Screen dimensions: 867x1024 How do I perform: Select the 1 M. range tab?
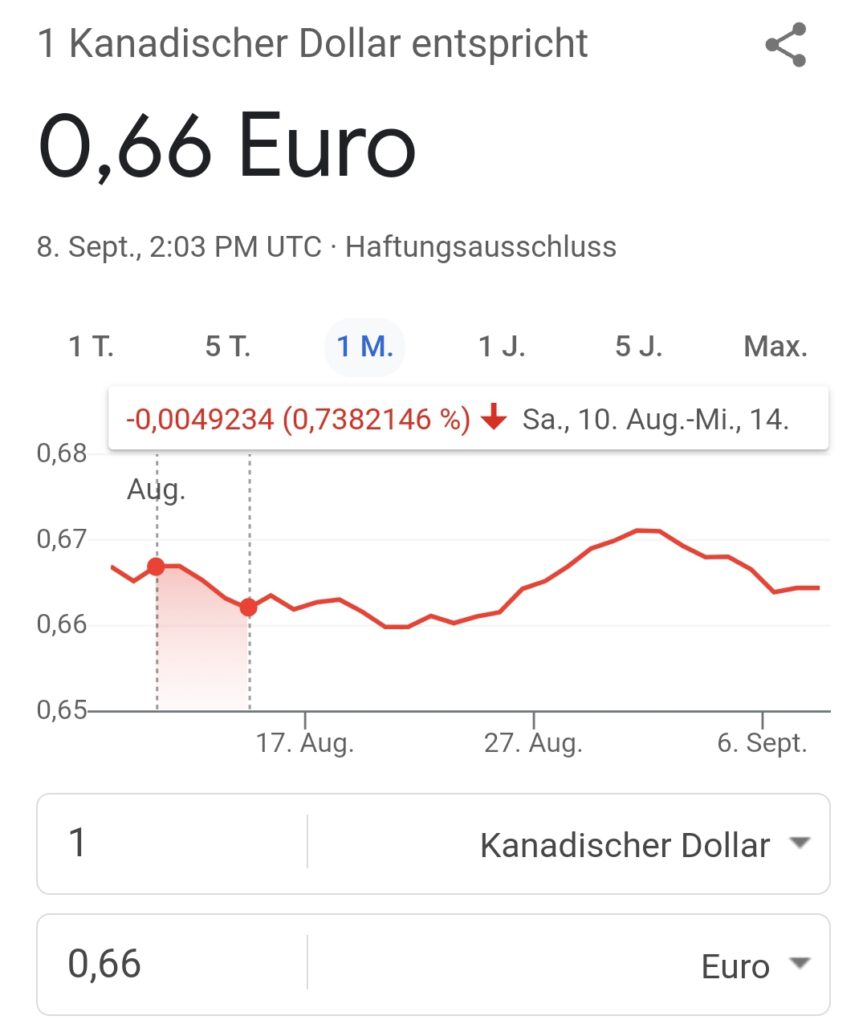pos(364,347)
